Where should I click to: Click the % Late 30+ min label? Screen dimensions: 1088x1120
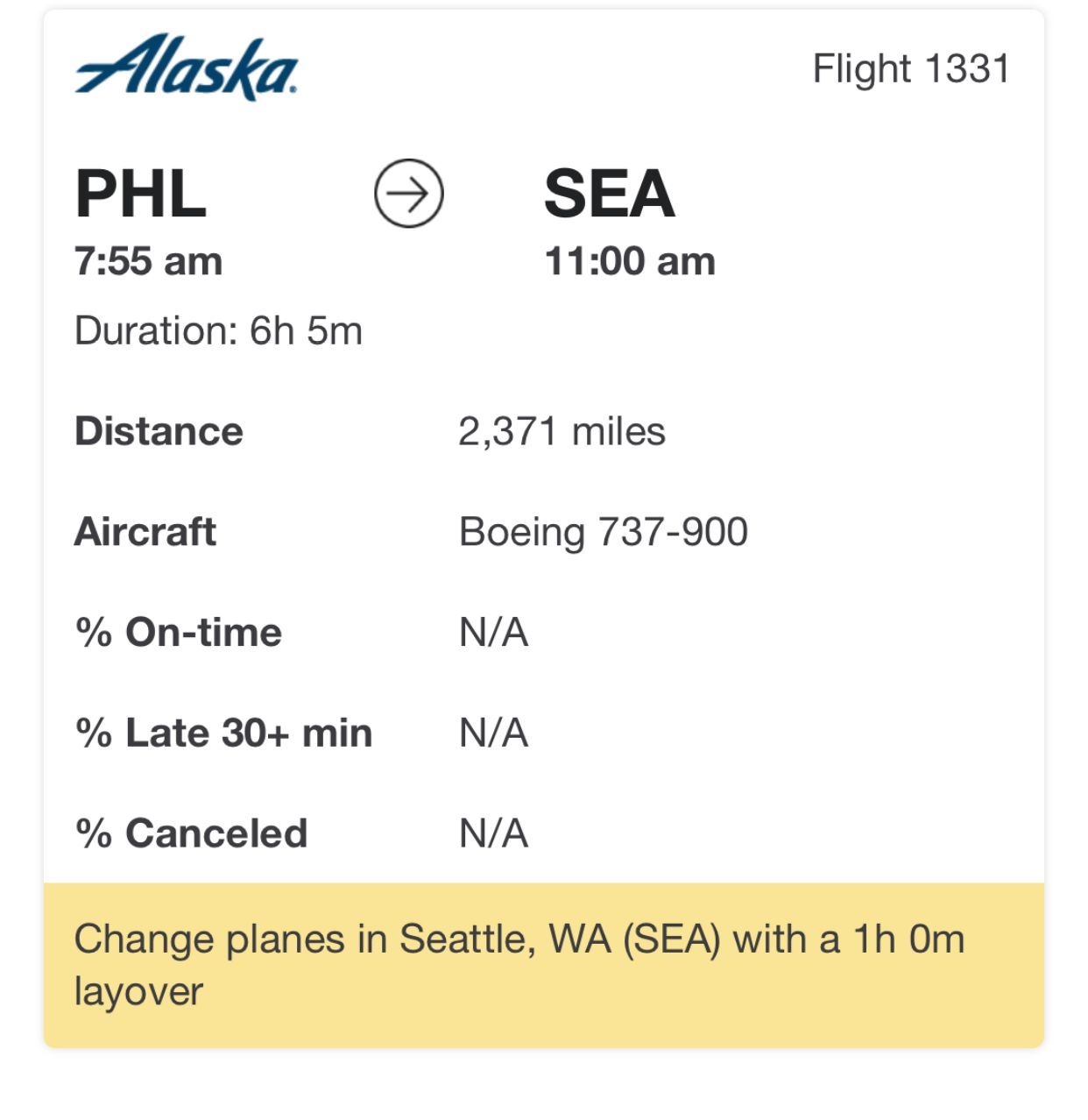pos(224,734)
